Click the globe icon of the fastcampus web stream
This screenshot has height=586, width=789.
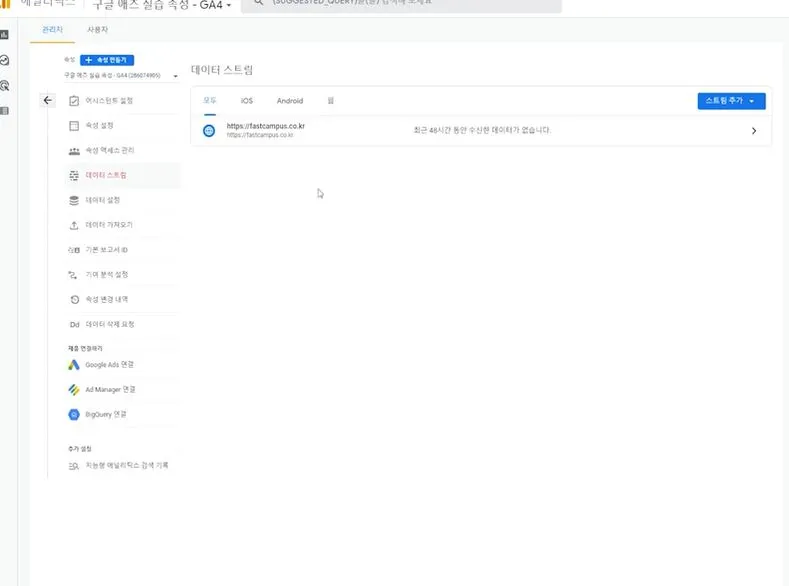pyautogui.click(x=209, y=131)
